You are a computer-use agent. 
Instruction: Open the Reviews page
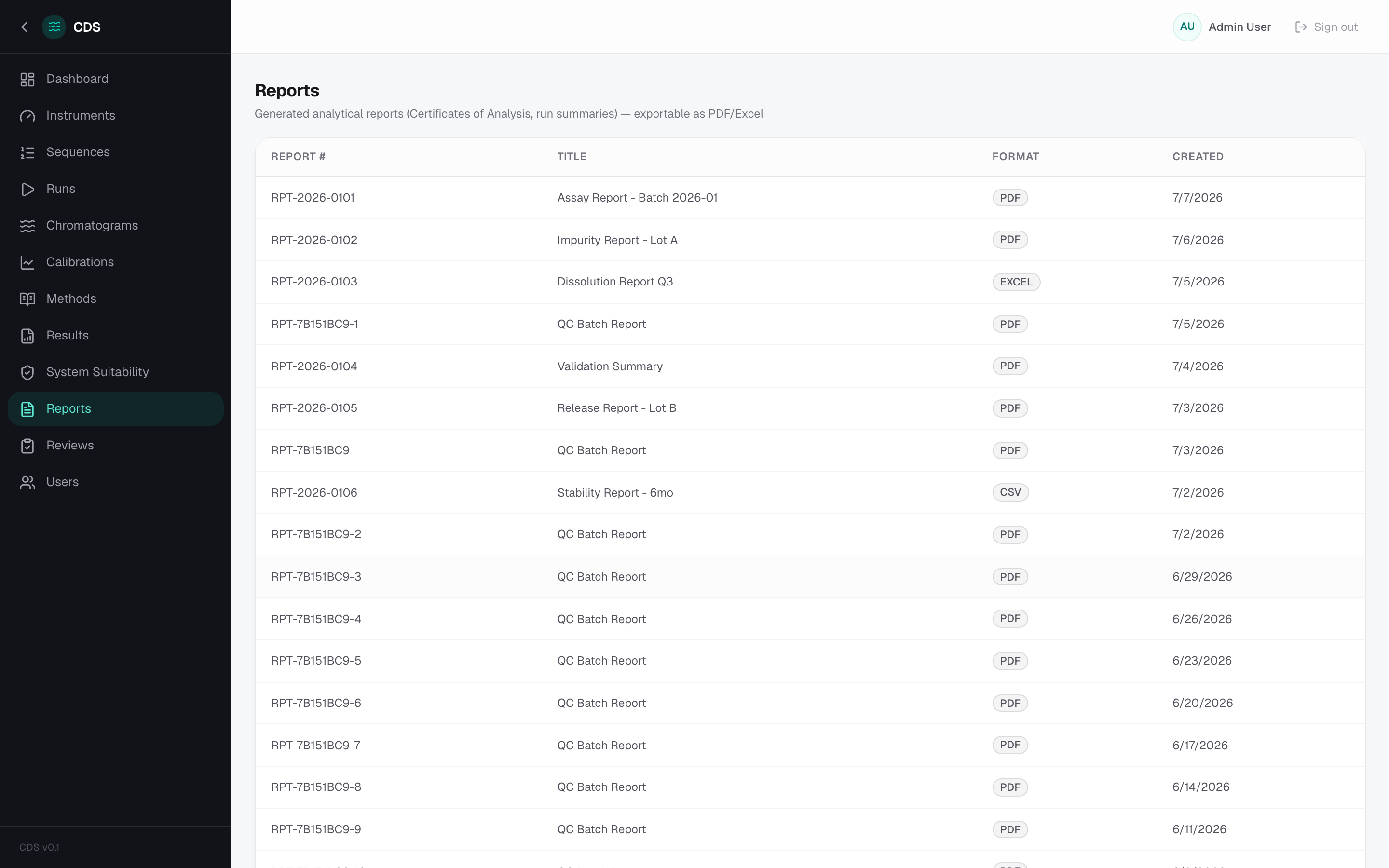[x=115, y=446]
